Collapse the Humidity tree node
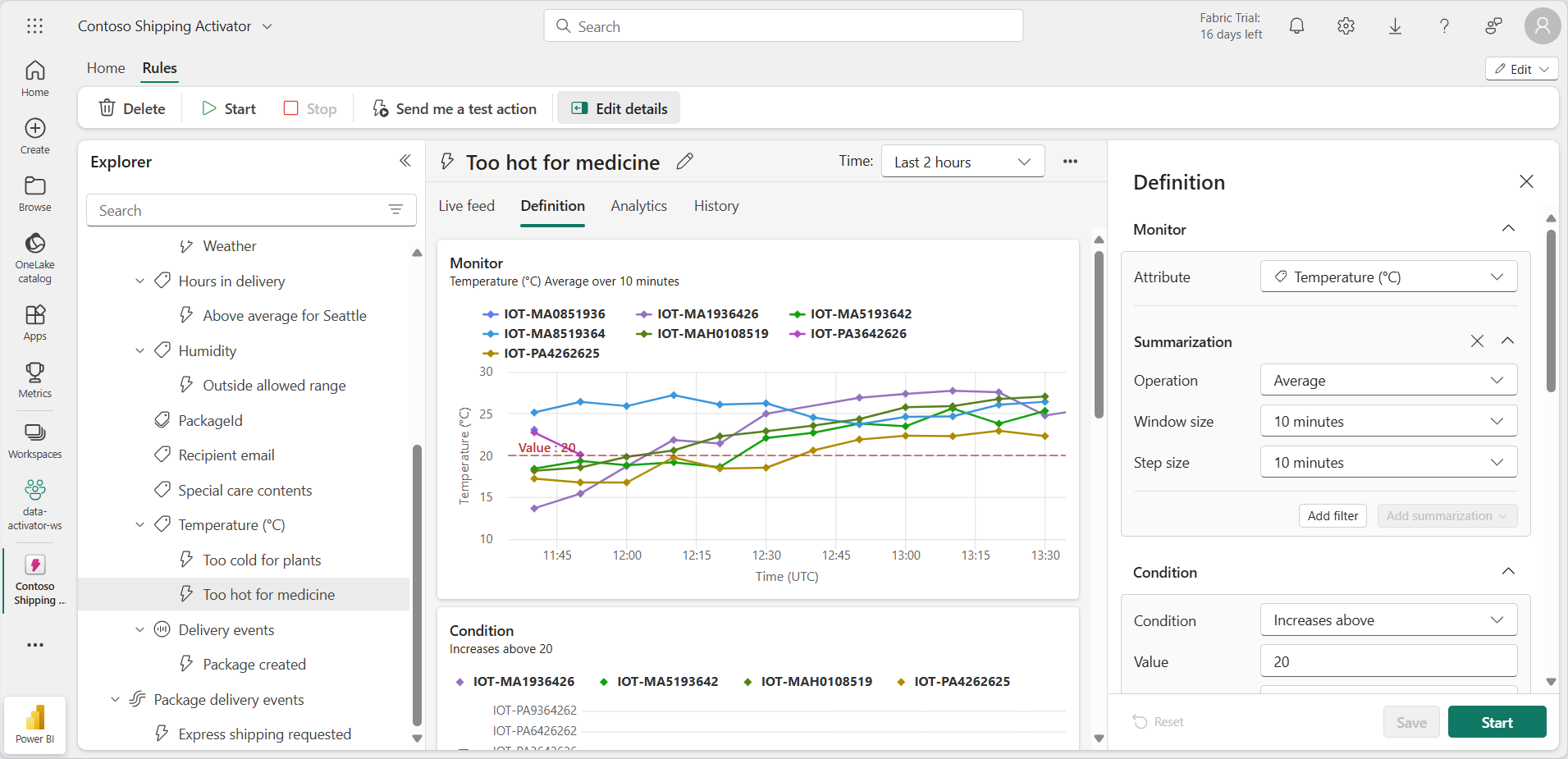The height and width of the screenshot is (759, 1568). (x=139, y=350)
